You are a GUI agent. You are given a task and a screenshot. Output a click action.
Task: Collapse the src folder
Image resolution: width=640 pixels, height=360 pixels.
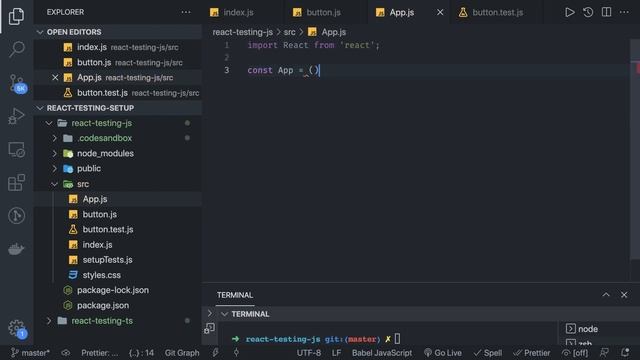point(118,184)
